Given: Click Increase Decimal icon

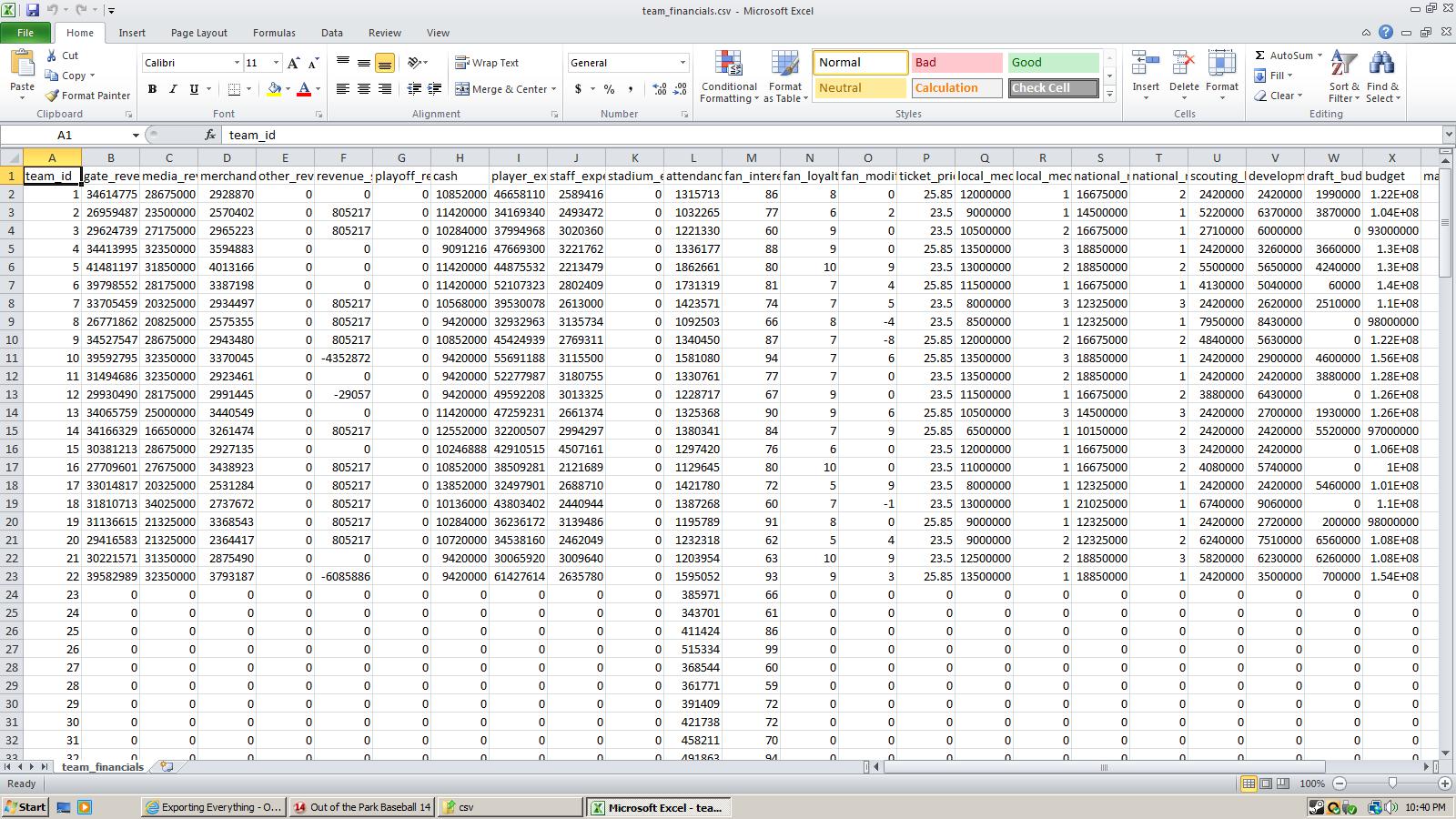Looking at the screenshot, I should 660,89.
